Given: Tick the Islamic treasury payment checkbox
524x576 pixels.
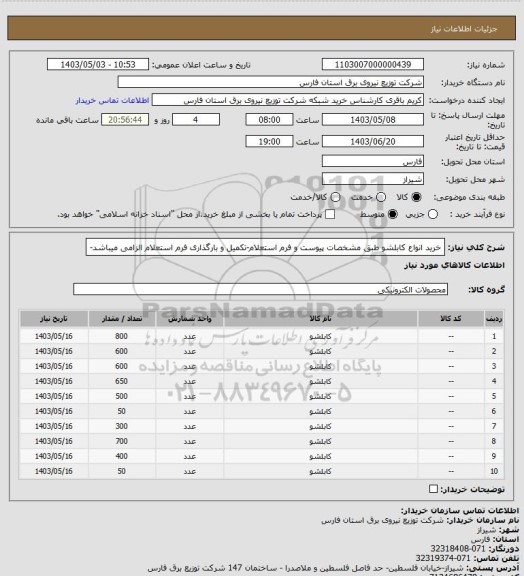Looking at the screenshot, I should coord(330,214).
